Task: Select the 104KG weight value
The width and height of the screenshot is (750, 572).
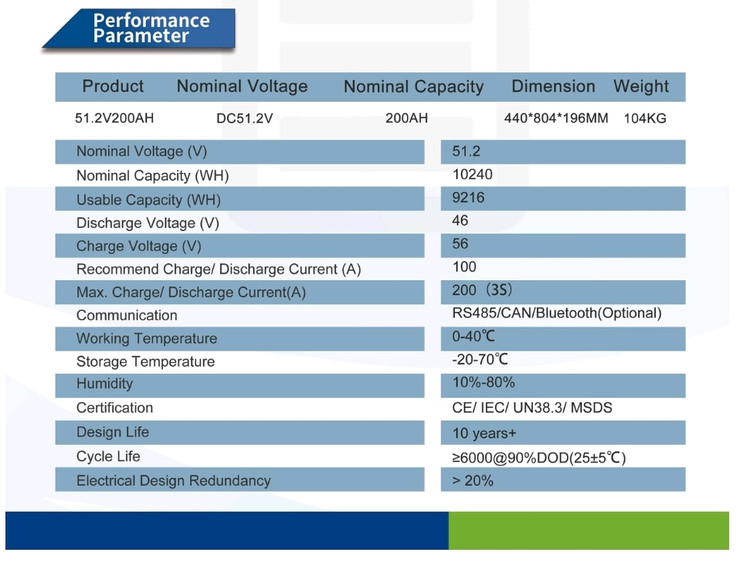Action: click(645, 118)
